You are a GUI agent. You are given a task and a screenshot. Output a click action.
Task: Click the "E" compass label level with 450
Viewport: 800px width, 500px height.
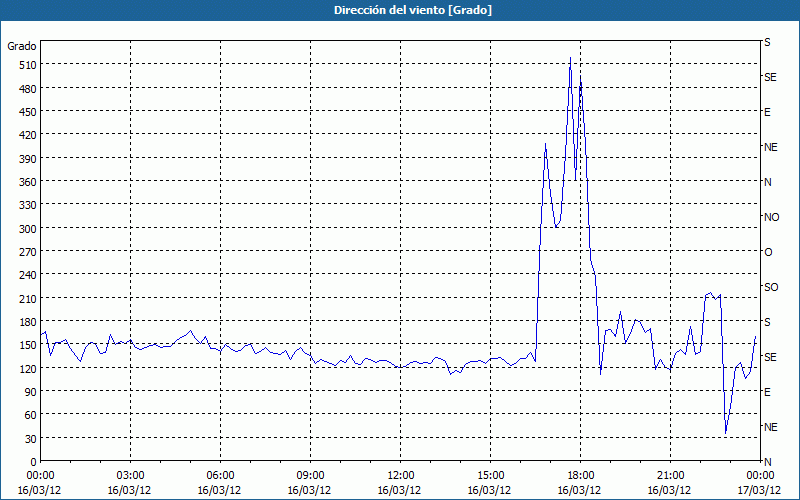(767, 112)
